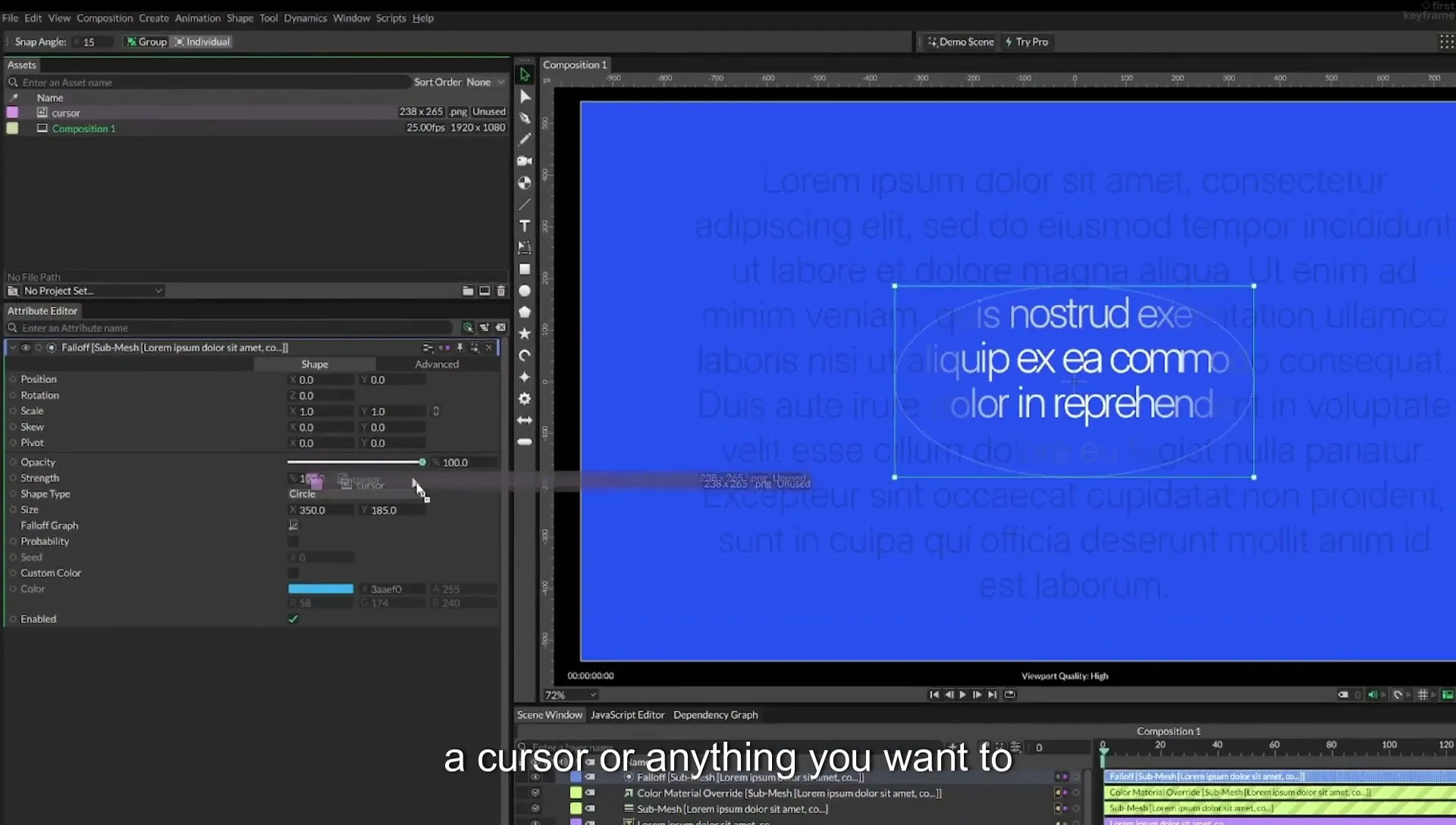Select the Camera tool icon

pyautogui.click(x=524, y=161)
